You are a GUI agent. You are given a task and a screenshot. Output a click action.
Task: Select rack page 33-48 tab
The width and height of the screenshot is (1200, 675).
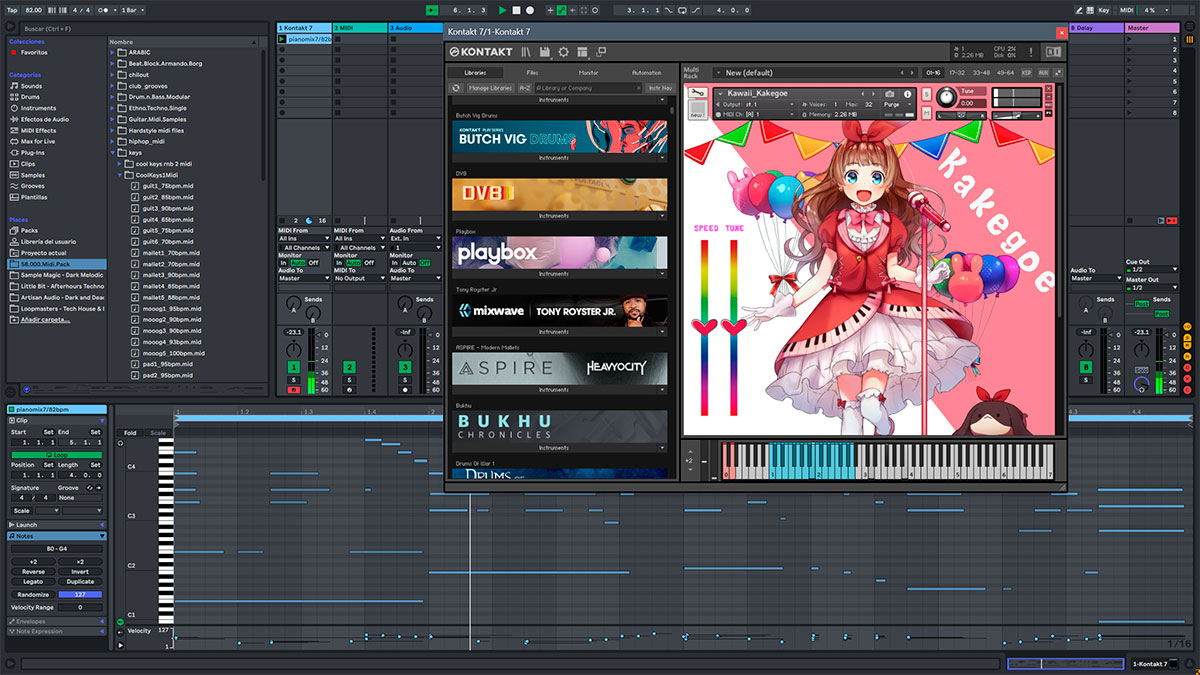981,73
